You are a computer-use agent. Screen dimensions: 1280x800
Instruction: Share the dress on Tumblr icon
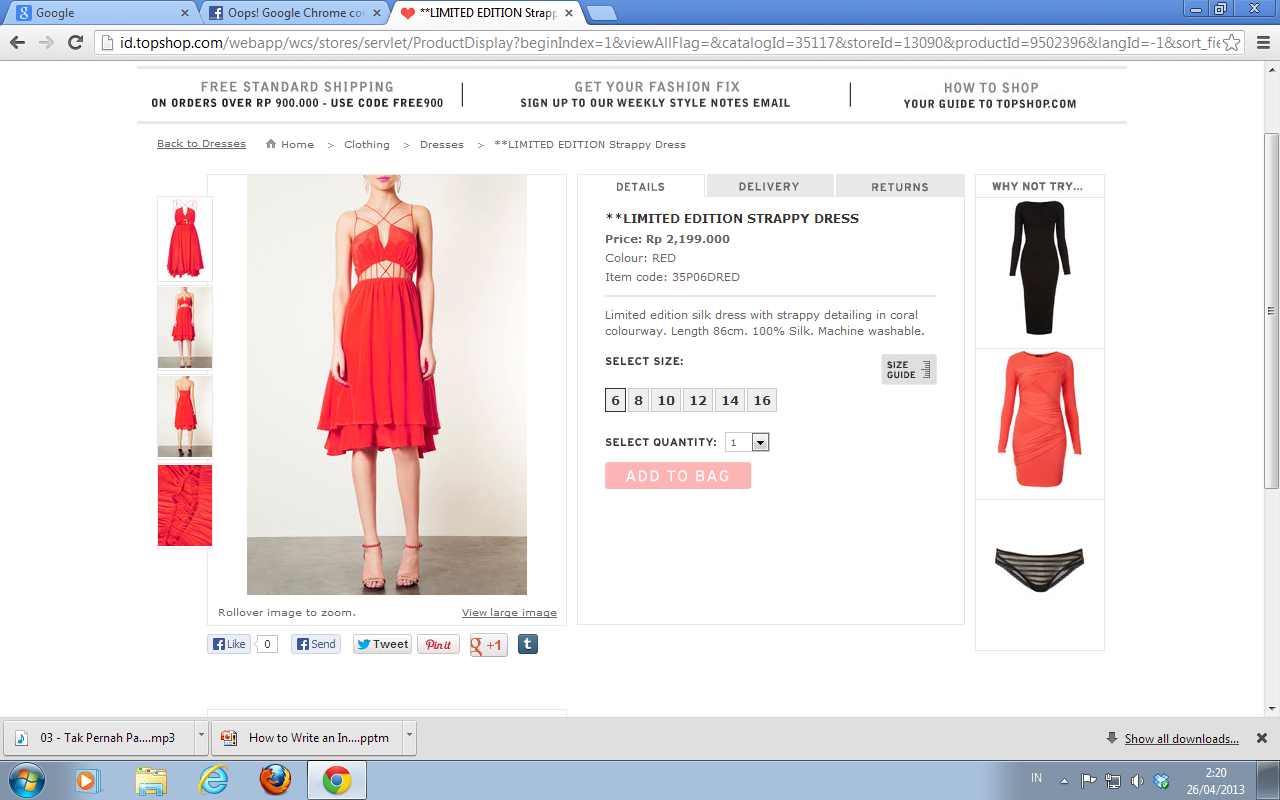[x=528, y=644]
